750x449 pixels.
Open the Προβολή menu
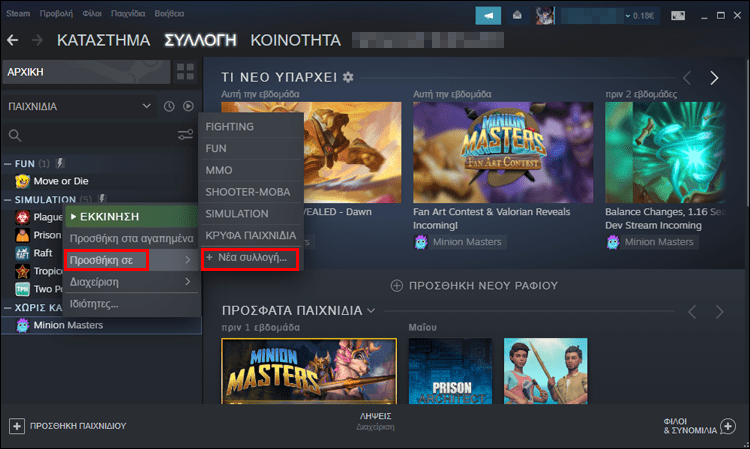[x=56, y=13]
